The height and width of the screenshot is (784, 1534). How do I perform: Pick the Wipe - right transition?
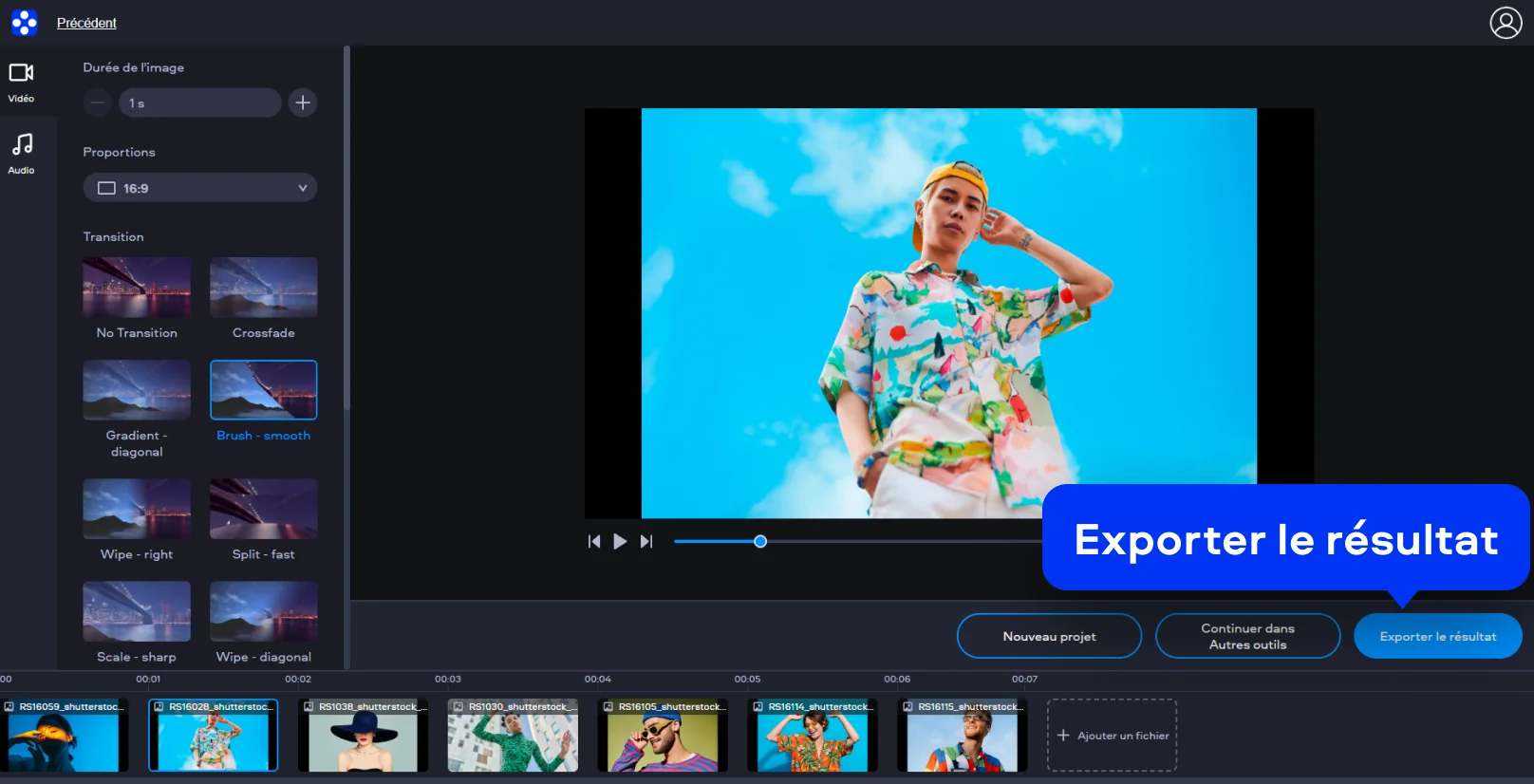137,510
